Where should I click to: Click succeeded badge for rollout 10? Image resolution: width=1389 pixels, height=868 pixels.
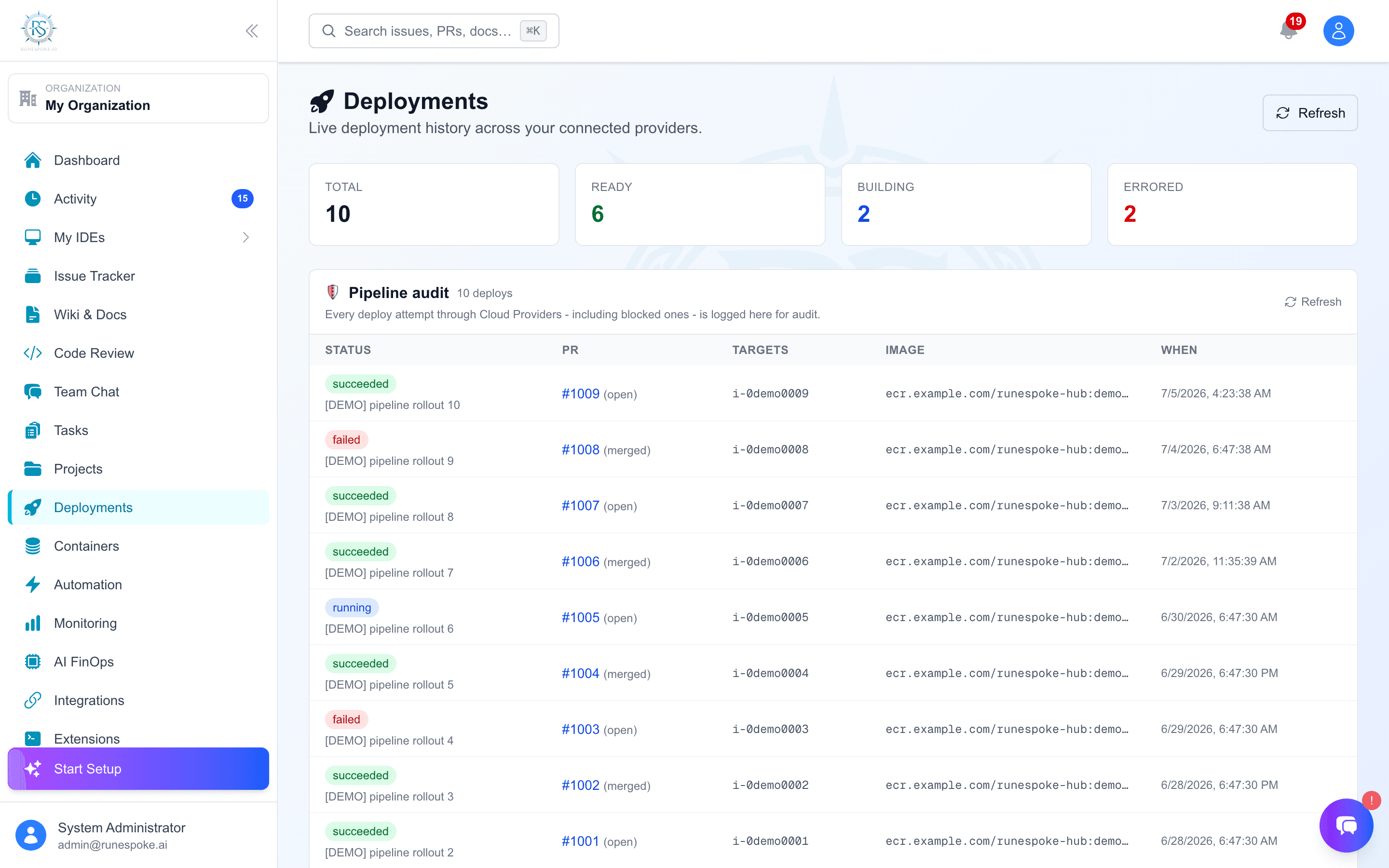pos(360,383)
